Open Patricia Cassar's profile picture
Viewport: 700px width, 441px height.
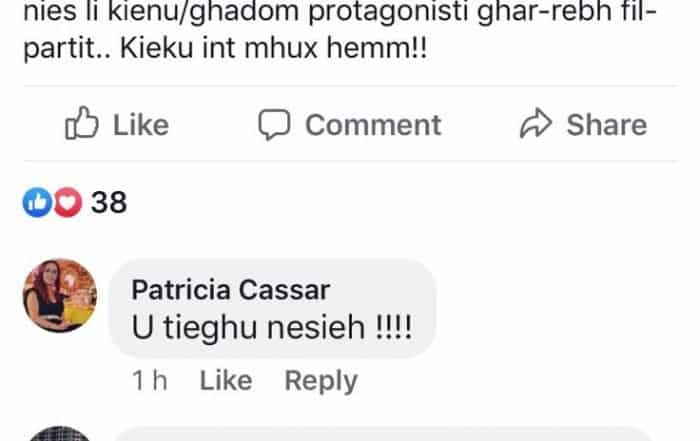(x=60, y=295)
